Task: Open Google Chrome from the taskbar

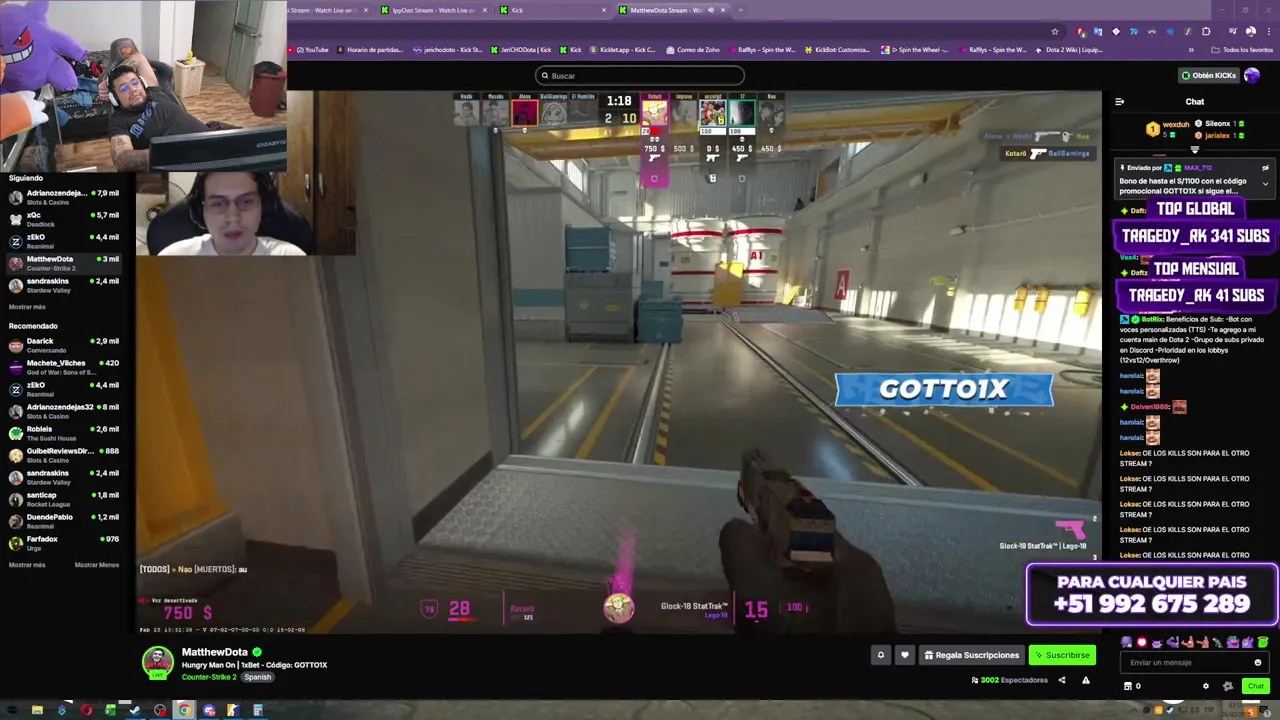Action: pos(184,710)
